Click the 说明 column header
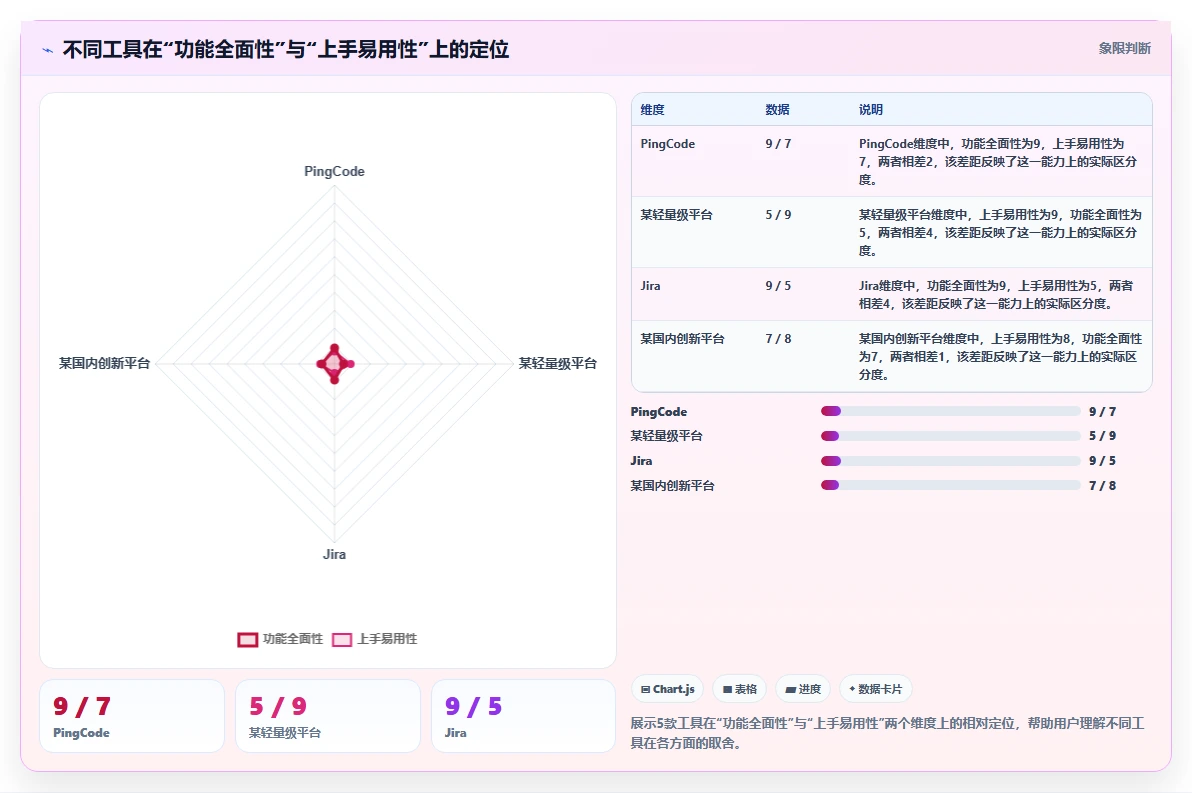 pyautogui.click(x=870, y=109)
